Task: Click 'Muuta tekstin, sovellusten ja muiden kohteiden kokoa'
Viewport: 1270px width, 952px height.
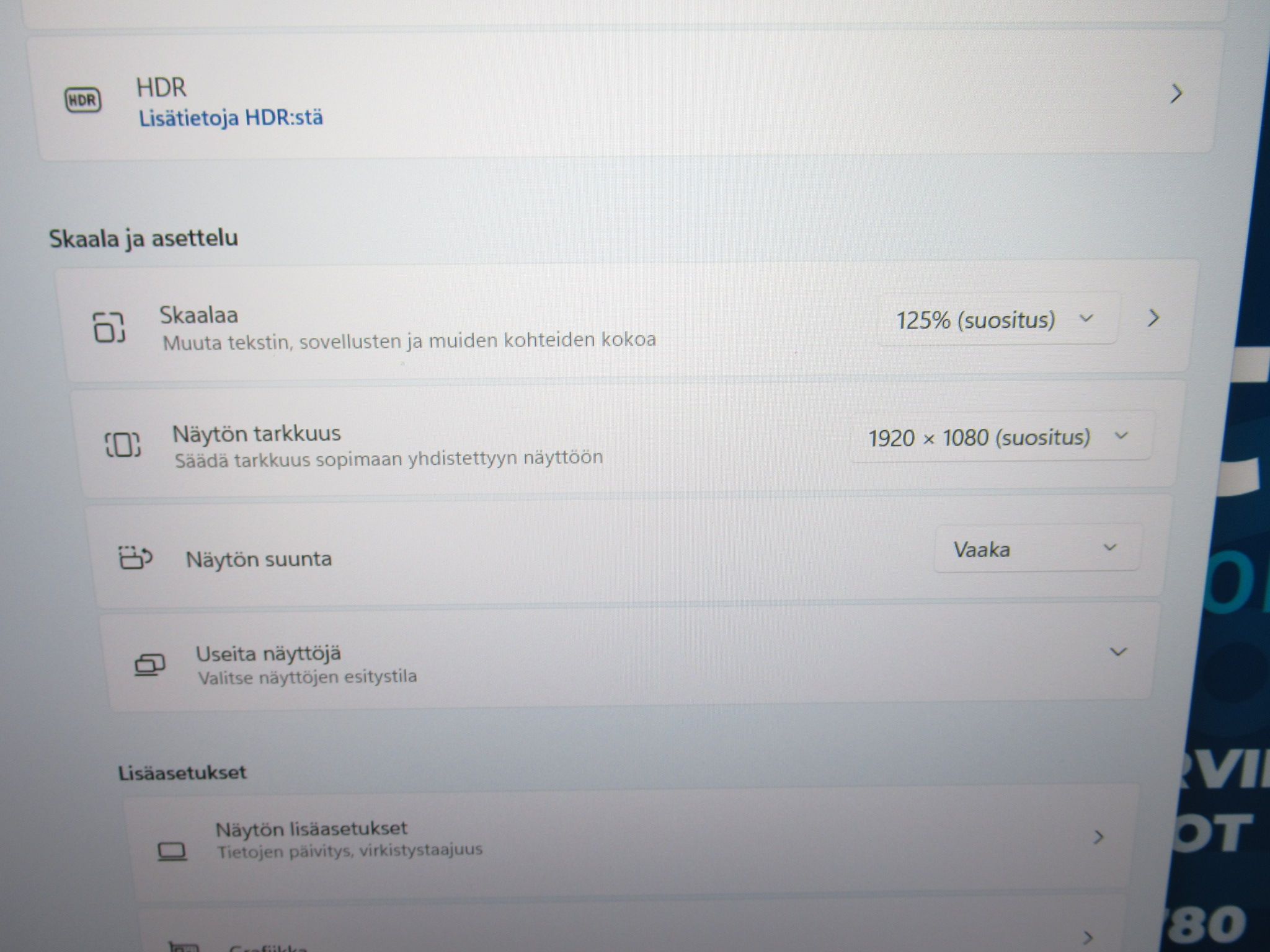Action: (x=409, y=341)
